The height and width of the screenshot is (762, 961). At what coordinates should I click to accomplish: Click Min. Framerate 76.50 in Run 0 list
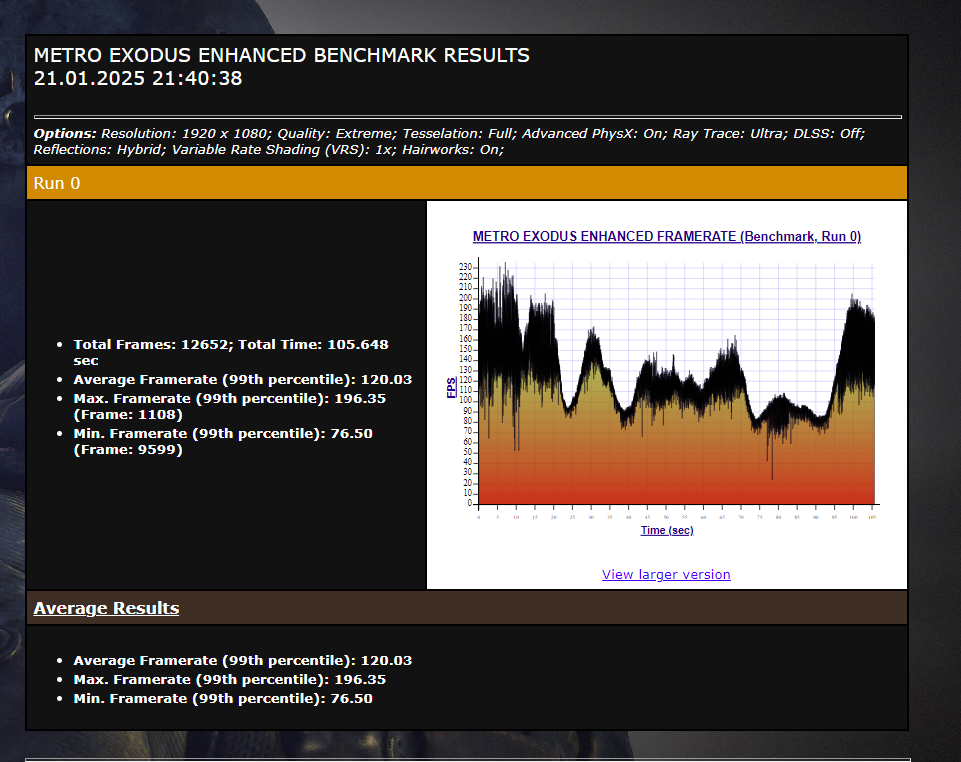pos(223,433)
